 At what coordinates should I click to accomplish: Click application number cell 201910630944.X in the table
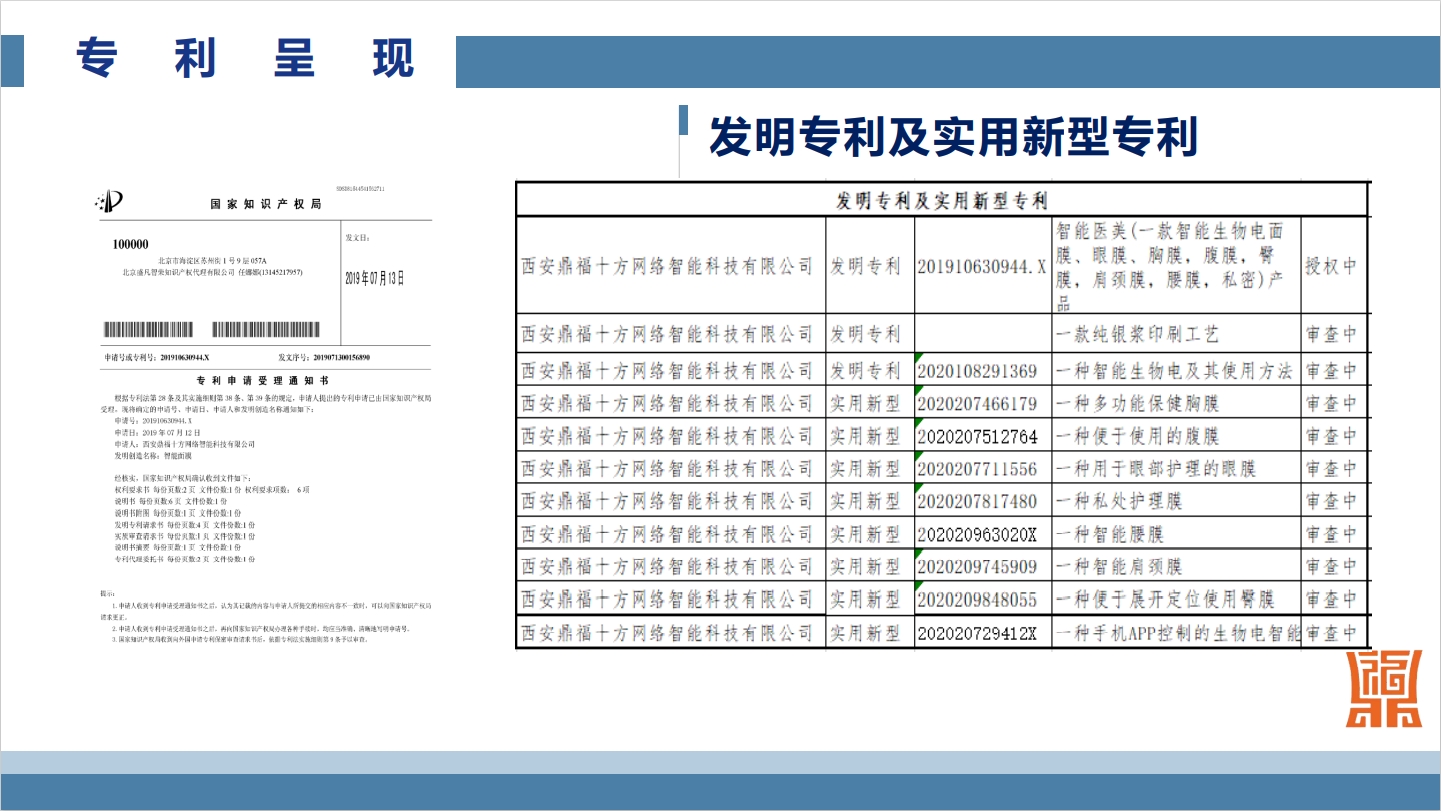[982, 266]
